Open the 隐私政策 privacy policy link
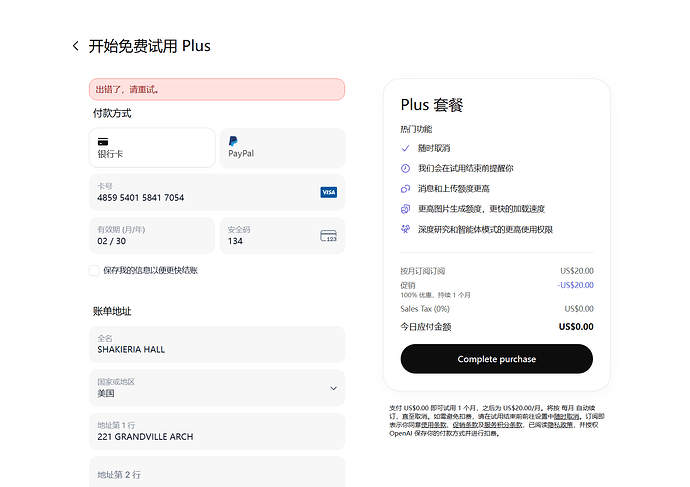 click(x=560, y=425)
